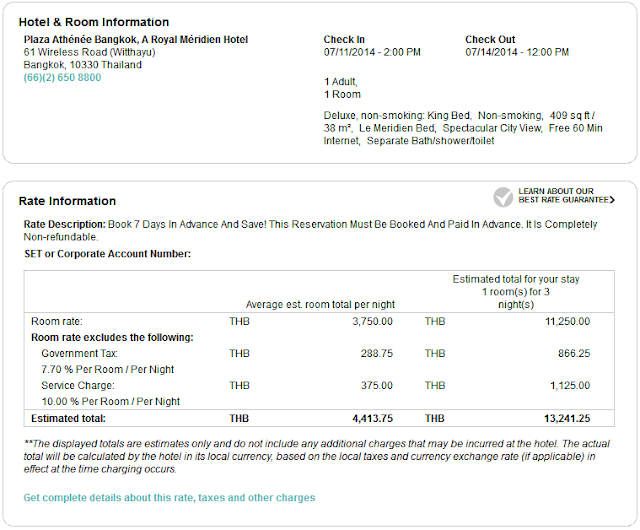Select the Rate Information heading
This screenshot has width=640, height=530.
pyautogui.click(x=67, y=201)
